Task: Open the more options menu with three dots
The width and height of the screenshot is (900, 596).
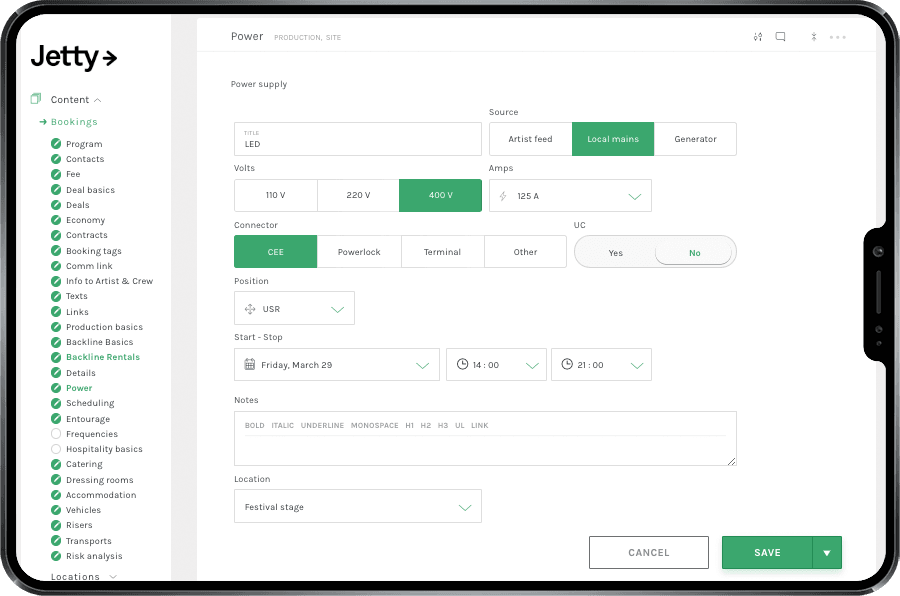Action: (x=838, y=37)
